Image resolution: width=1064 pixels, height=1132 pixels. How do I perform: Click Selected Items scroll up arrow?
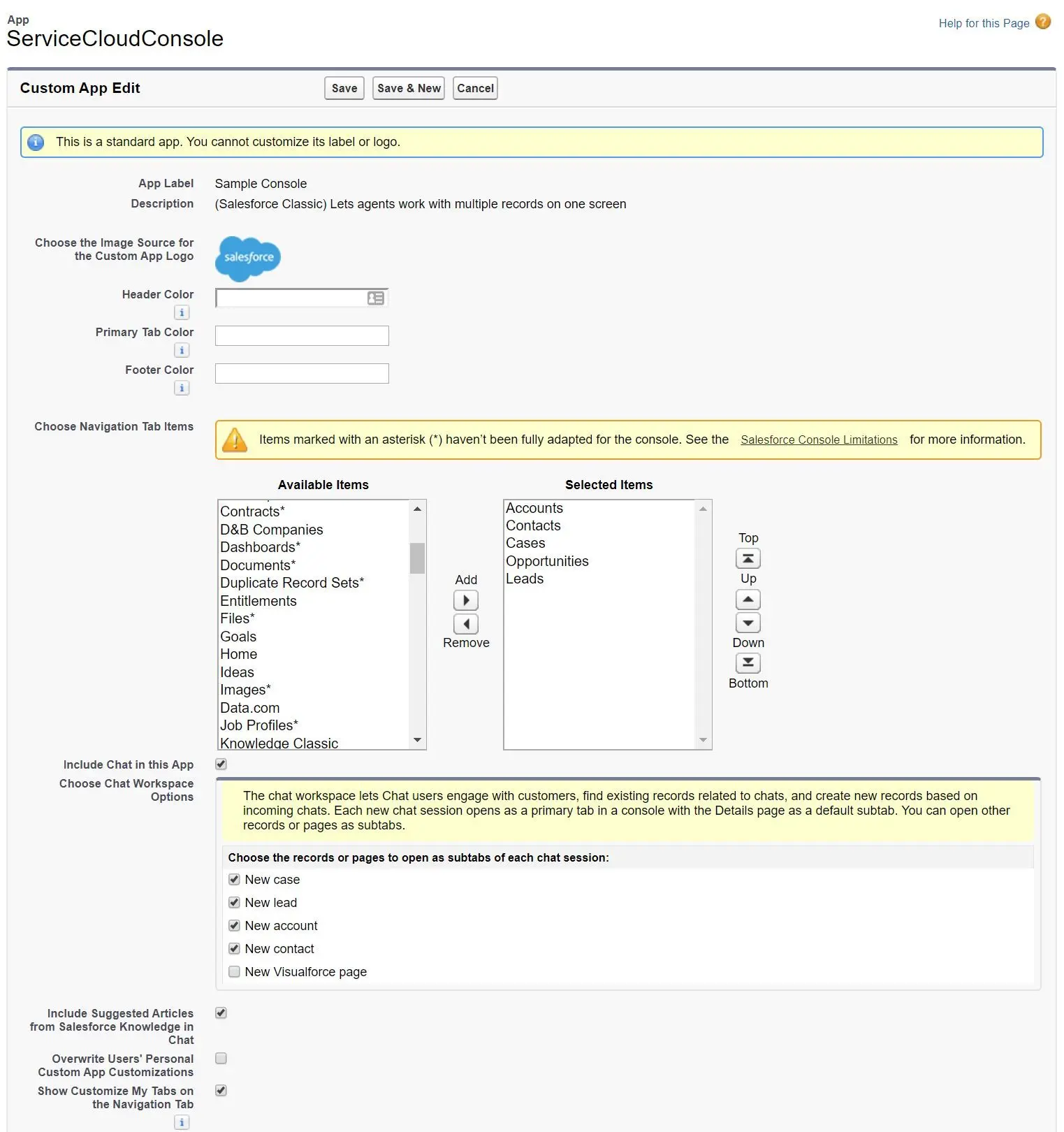[x=703, y=509]
